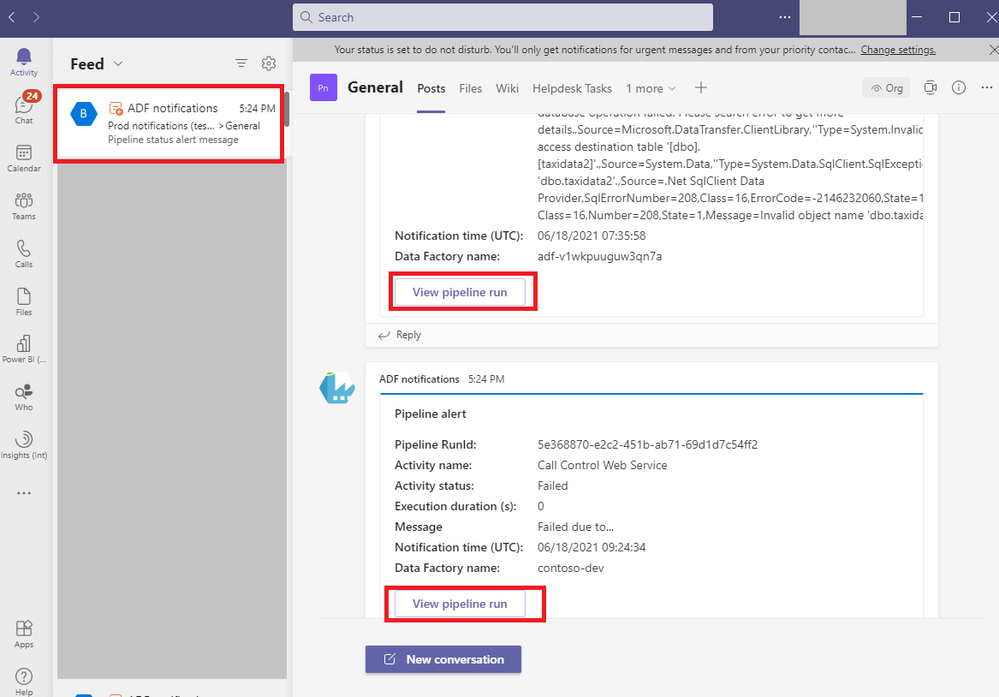Open the Power BI app
This screenshot has height=697, width=999.
click(24, 349)
